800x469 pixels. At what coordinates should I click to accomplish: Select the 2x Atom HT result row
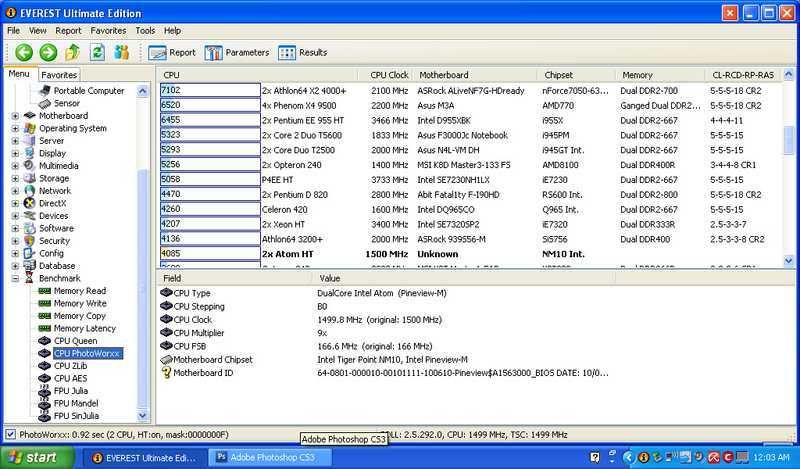click(469, 254)
